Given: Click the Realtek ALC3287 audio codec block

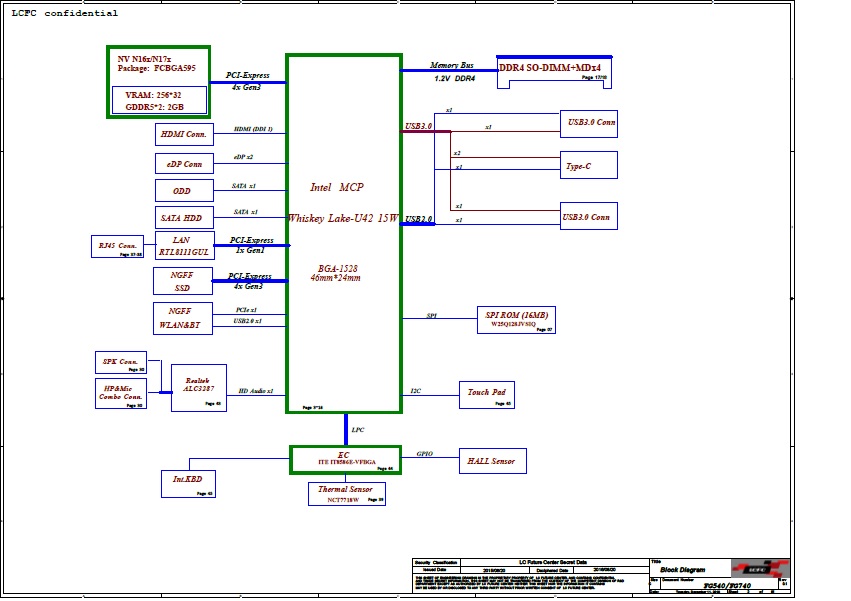Looking at the screenshot, I should [198, 388].
